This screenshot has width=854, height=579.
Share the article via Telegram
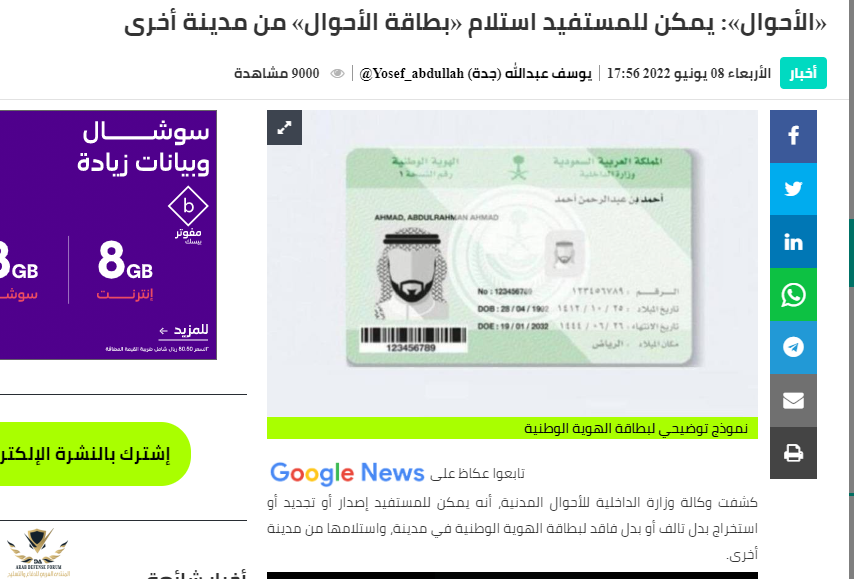793,347
